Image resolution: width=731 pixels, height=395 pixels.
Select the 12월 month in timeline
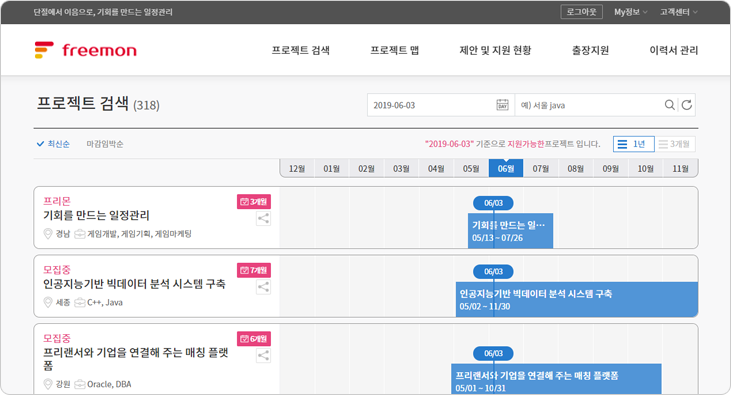(x=297, y=168)
